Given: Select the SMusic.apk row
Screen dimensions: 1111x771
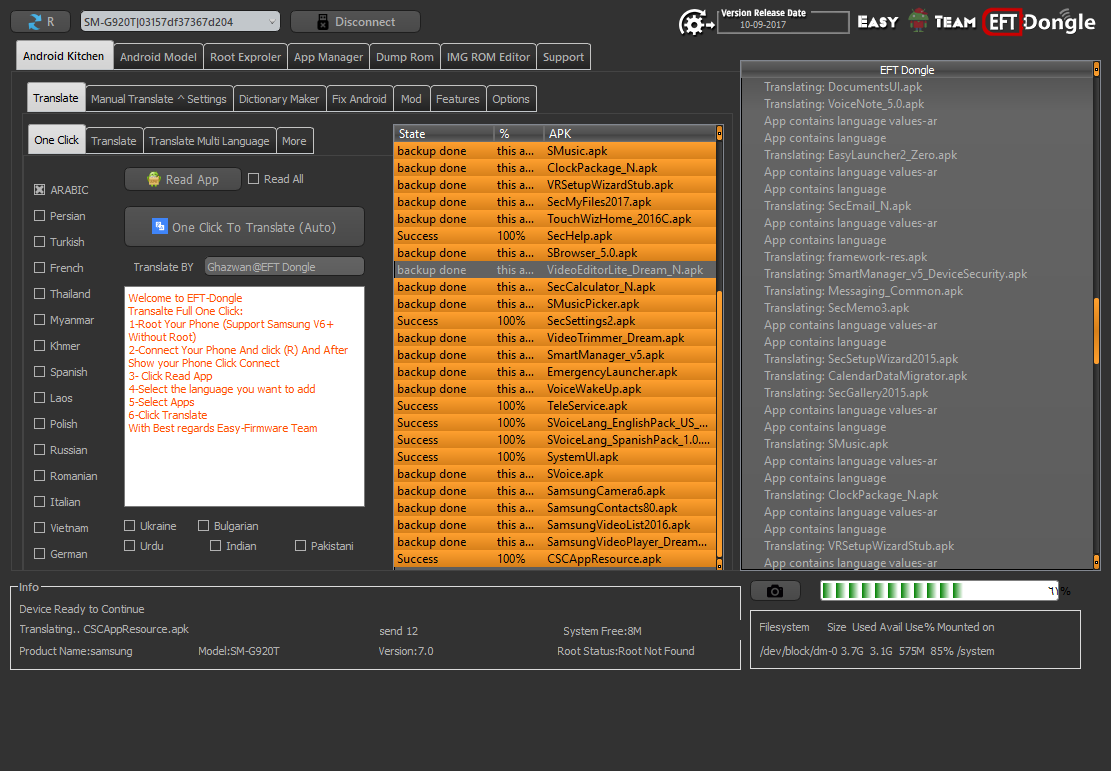Looking at the screenshot, I should (x=555, y=151).
